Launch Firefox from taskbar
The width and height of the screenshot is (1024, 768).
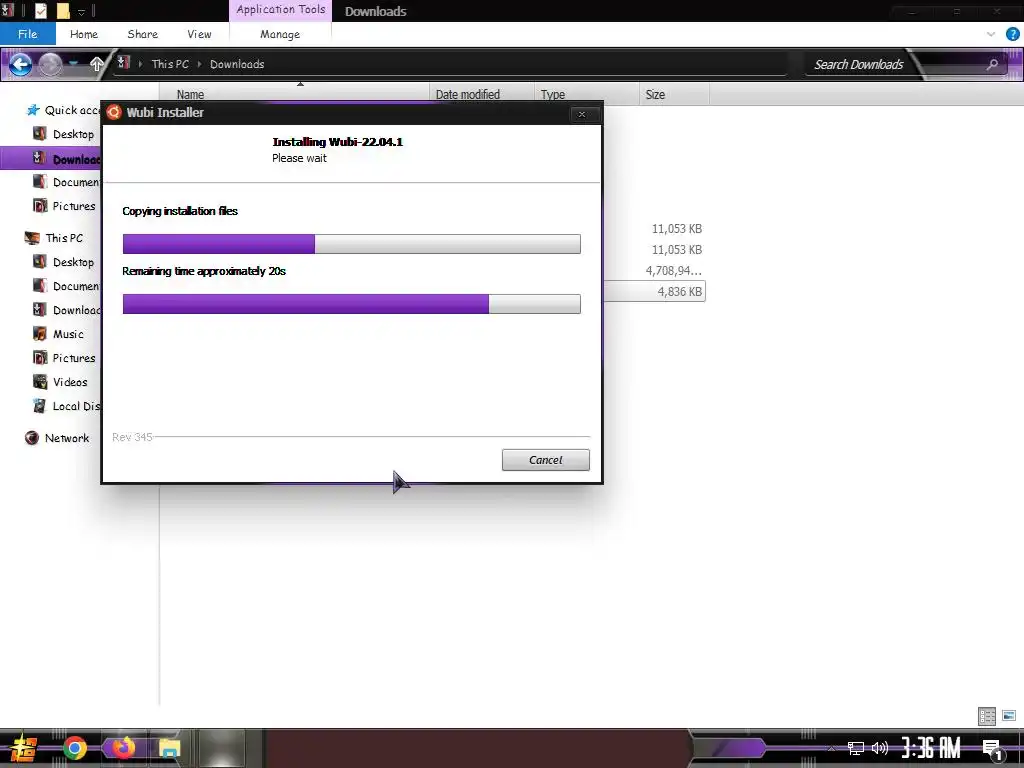[122, 748]
